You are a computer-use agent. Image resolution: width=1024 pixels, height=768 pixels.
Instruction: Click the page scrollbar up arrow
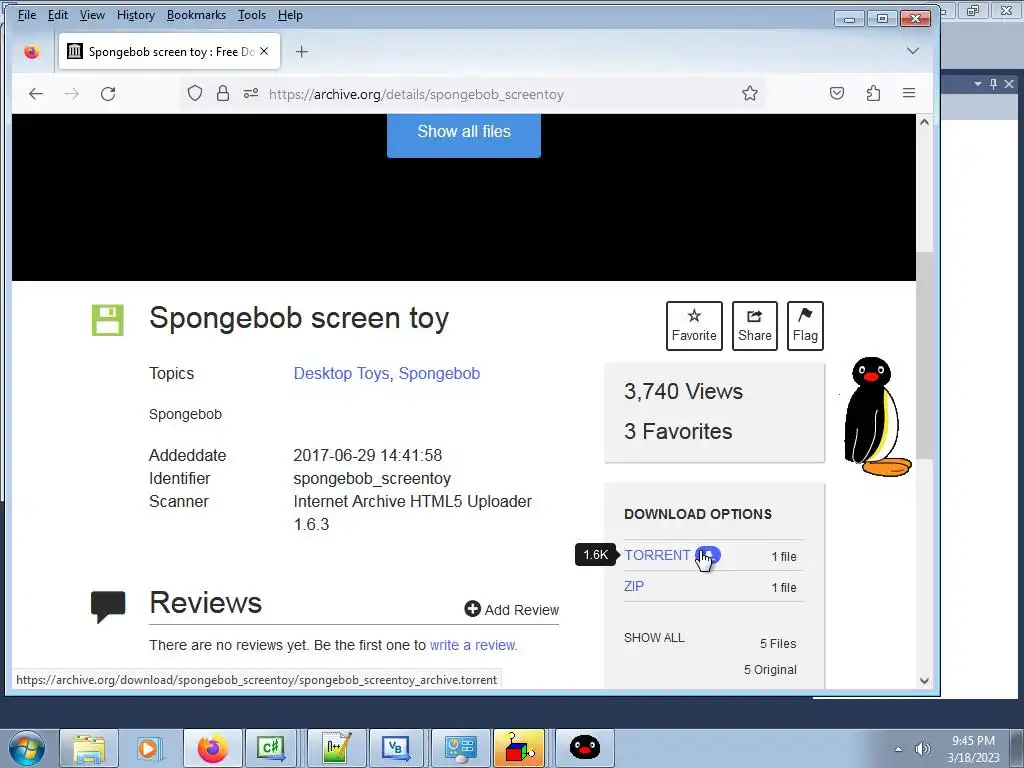[924, 122]
